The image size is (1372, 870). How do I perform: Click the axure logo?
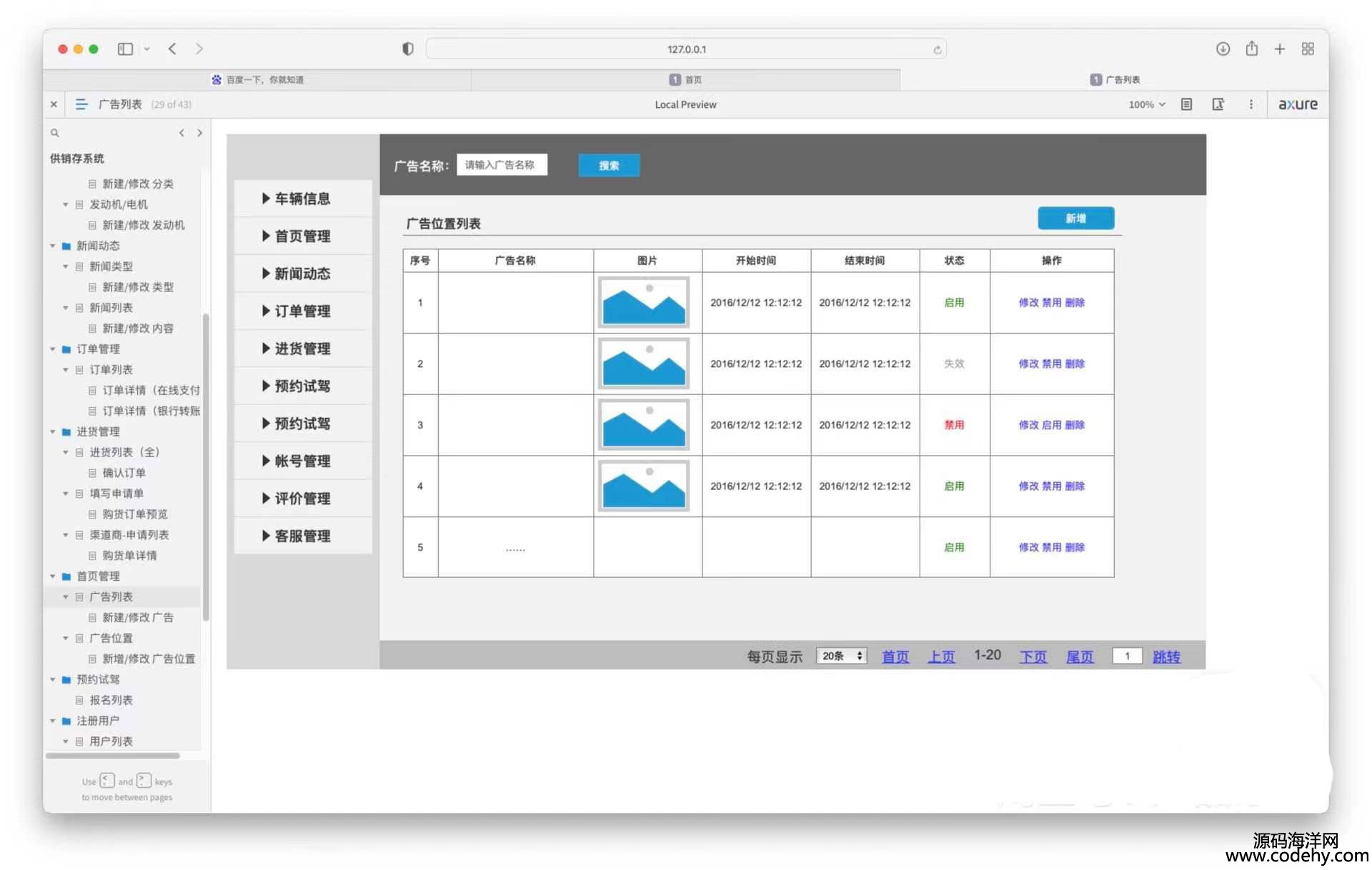1298,104
